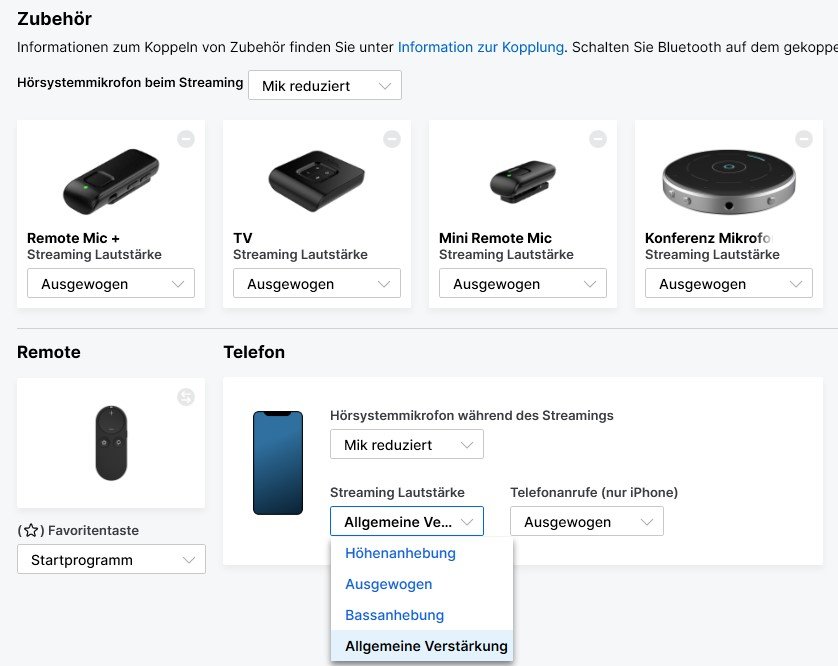Screen dimensions: 838x666
Task: Open Remote Mic + streaming volume dropdown
Action: (110, 284)
